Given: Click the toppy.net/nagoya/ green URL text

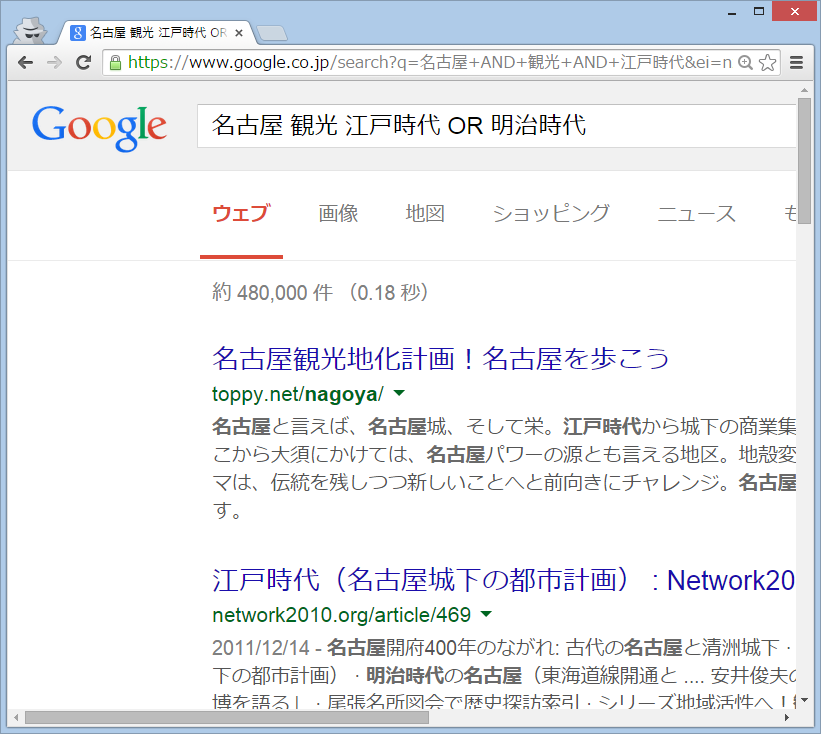Looking at the screenshot, I should point(298,394).
